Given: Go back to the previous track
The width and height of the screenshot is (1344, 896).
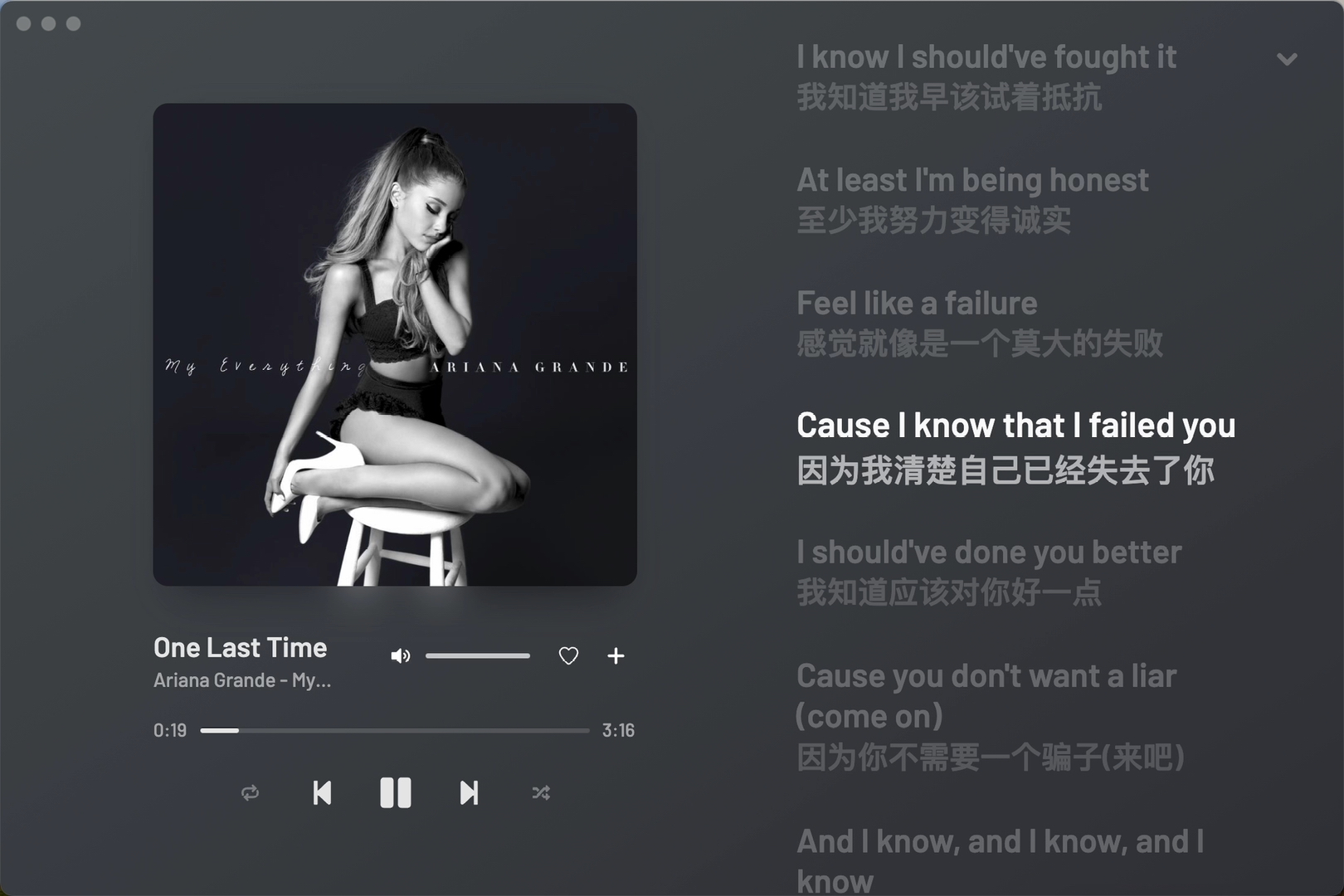Looking at the screenshot, I should (x=322, y=793).
